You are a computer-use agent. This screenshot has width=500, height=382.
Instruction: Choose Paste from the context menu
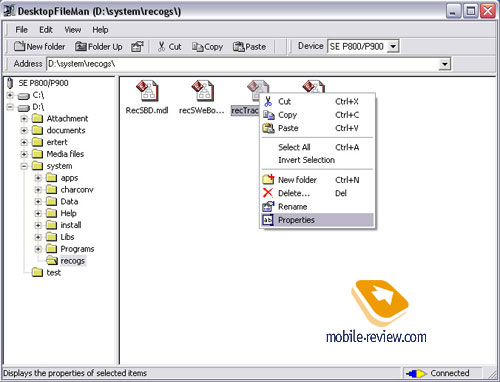click(317, 128)
